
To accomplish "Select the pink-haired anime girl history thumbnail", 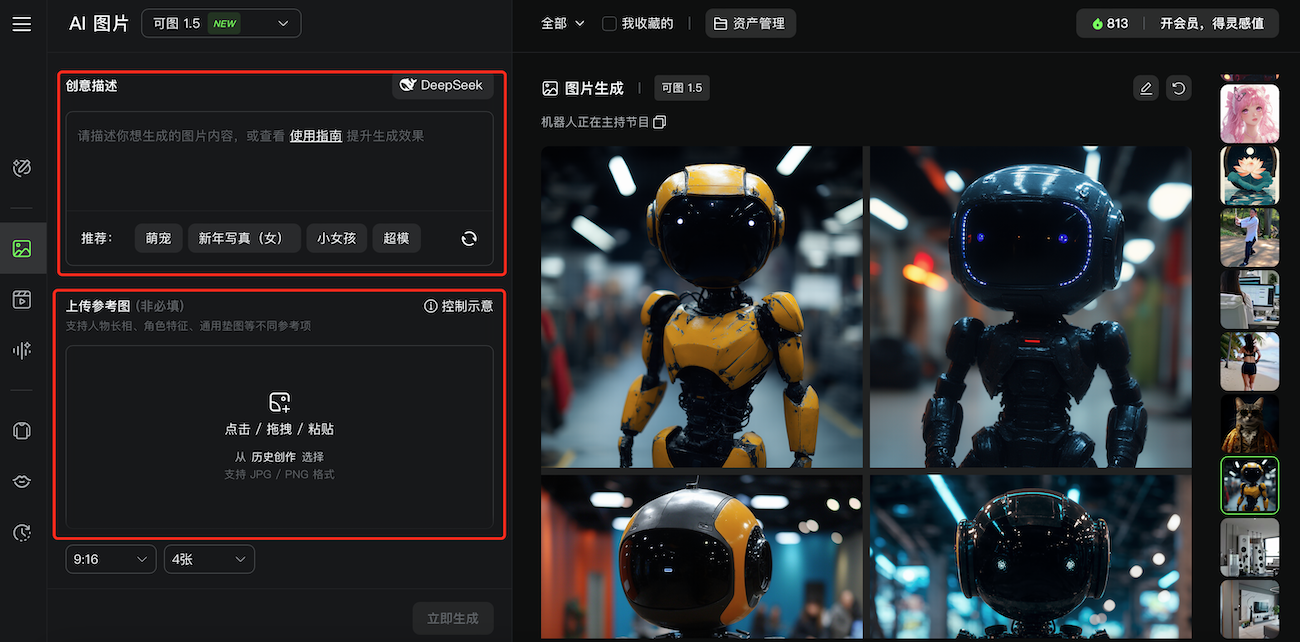I will pyautogui.click(x=1250, y=113).
